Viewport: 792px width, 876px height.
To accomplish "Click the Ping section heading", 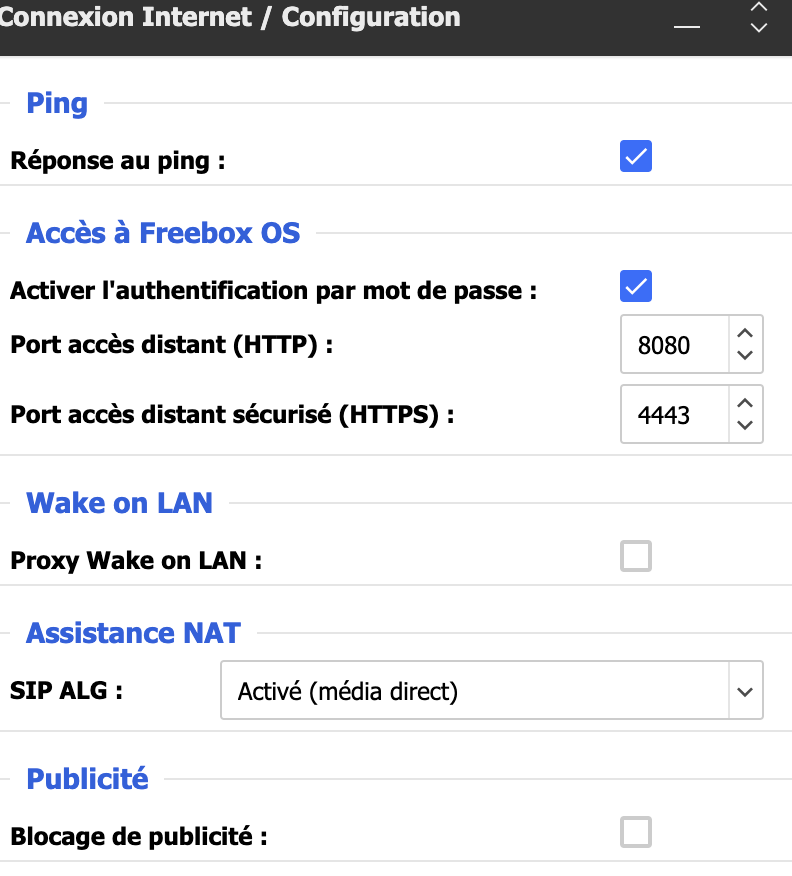I will tap(57, 103).
